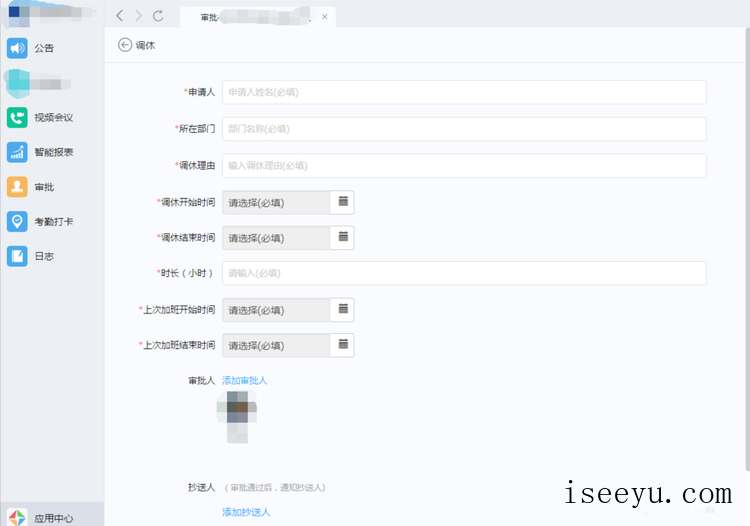
Task: Close the 审批 tab
Action: [325, 17]
